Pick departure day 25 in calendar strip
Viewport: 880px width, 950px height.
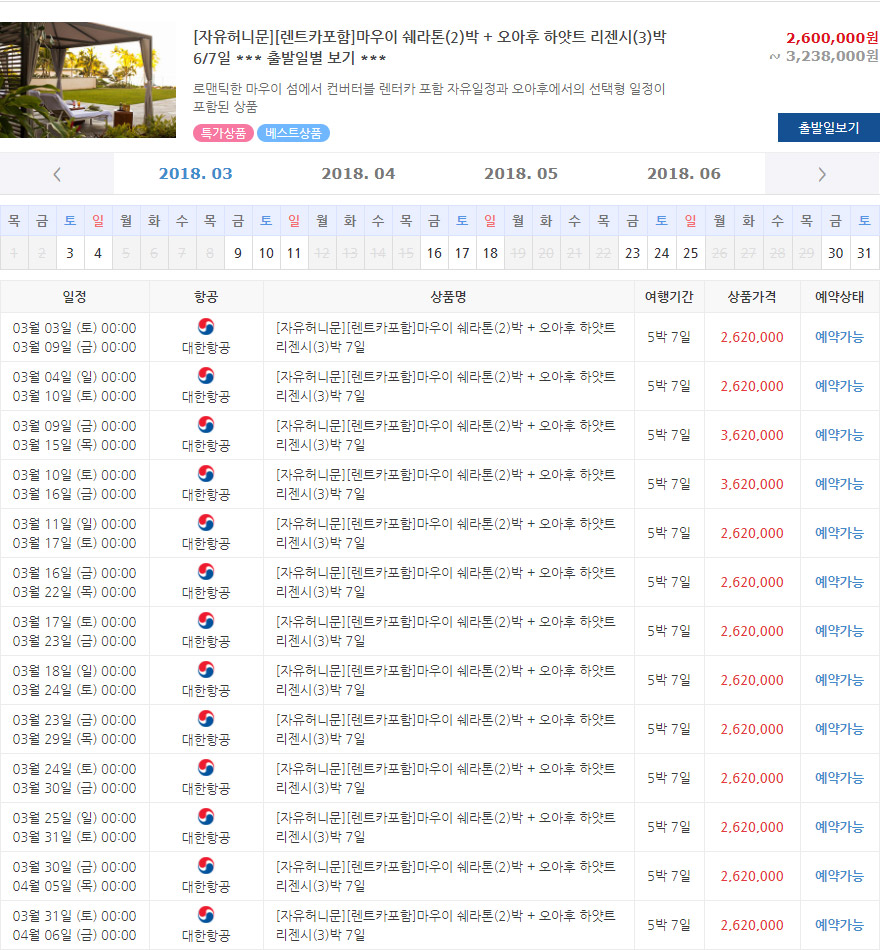click(x=690, y=253)
